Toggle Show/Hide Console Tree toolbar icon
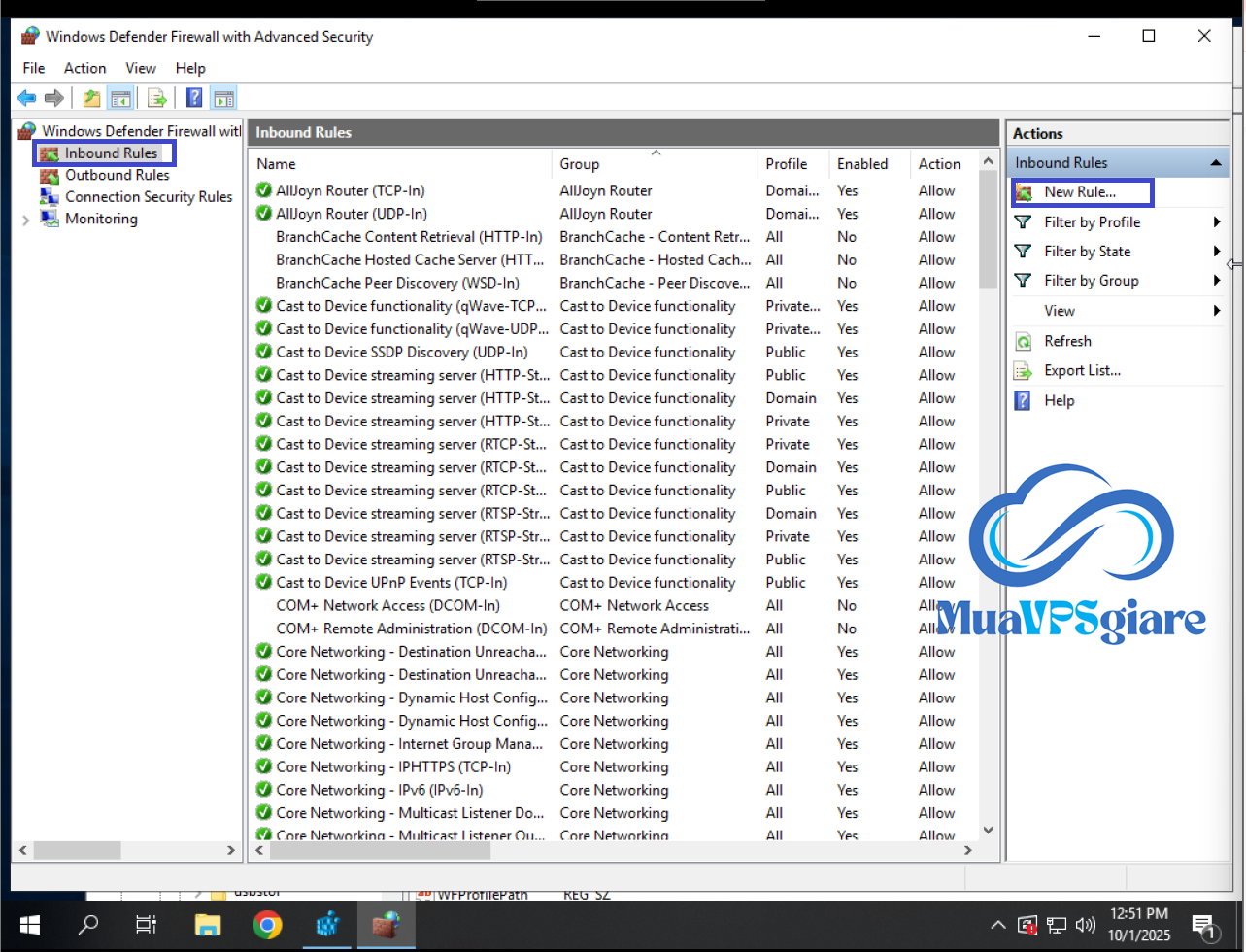The width and height of the screenshot is (1246, 952). pyautogui.click(x=120, y=98)
